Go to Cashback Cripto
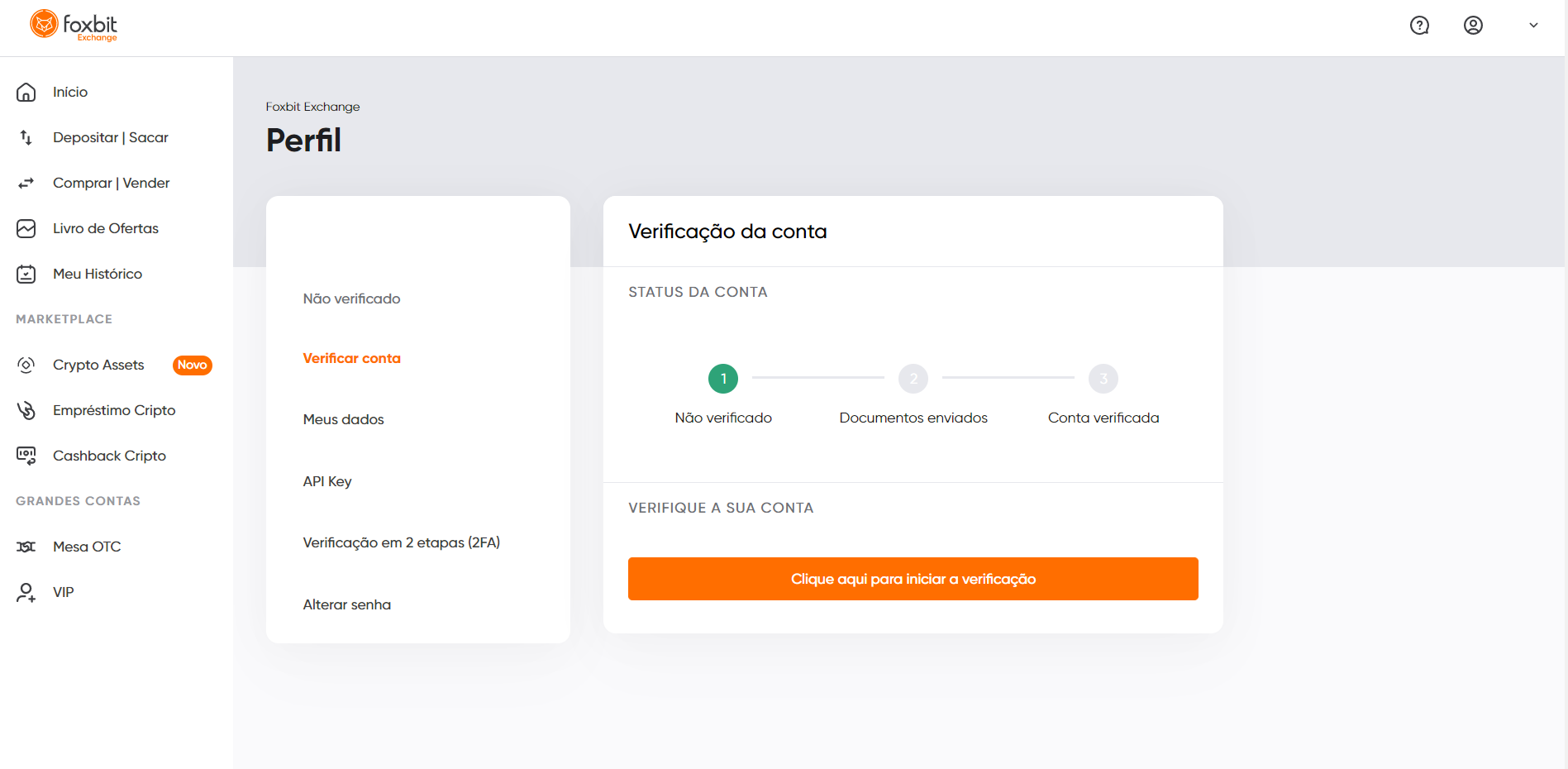1568x769 pixels. point(109,456)
